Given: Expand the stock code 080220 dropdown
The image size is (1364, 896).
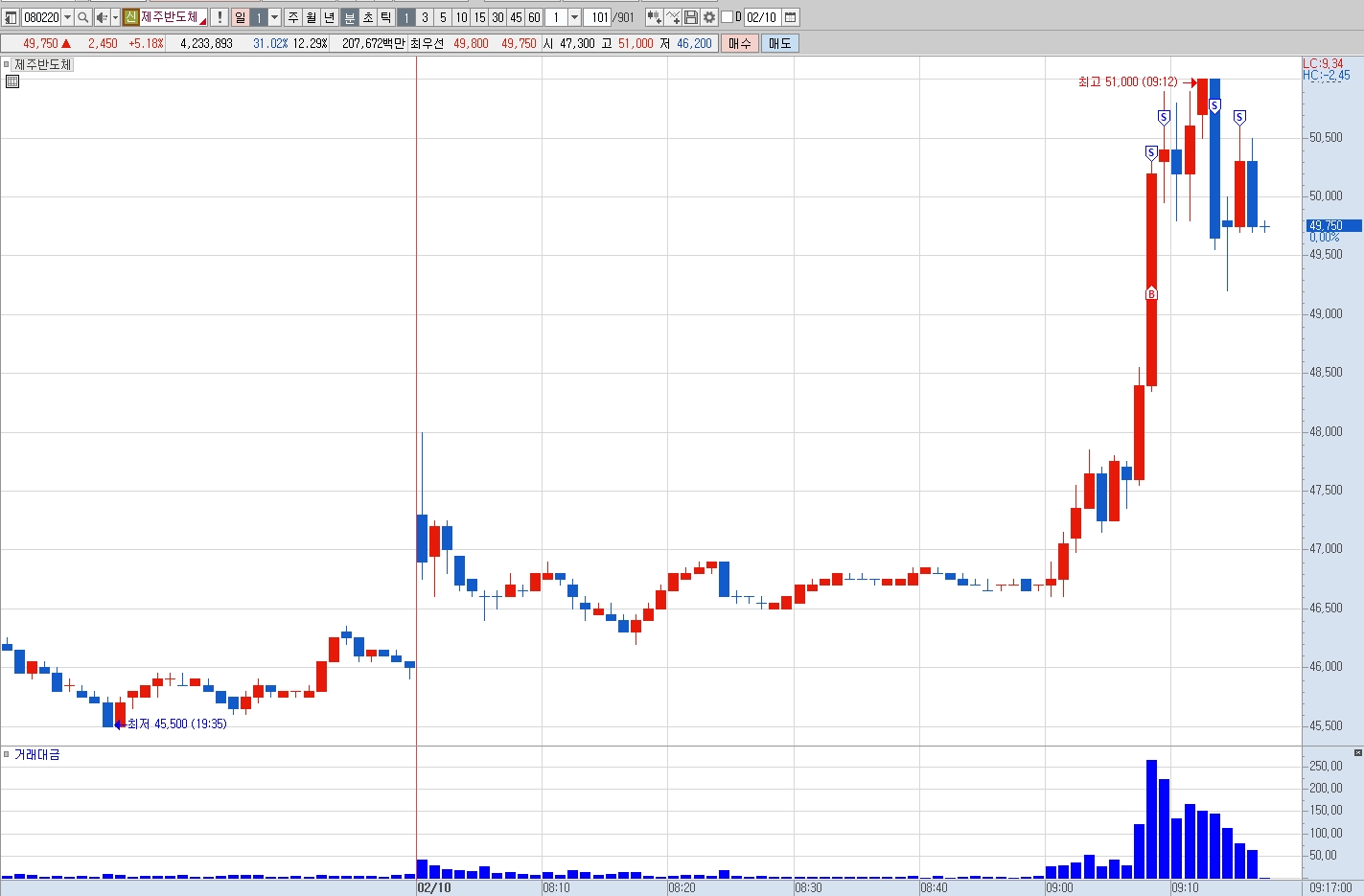Looking at the screenshot, I should (67, 17).
